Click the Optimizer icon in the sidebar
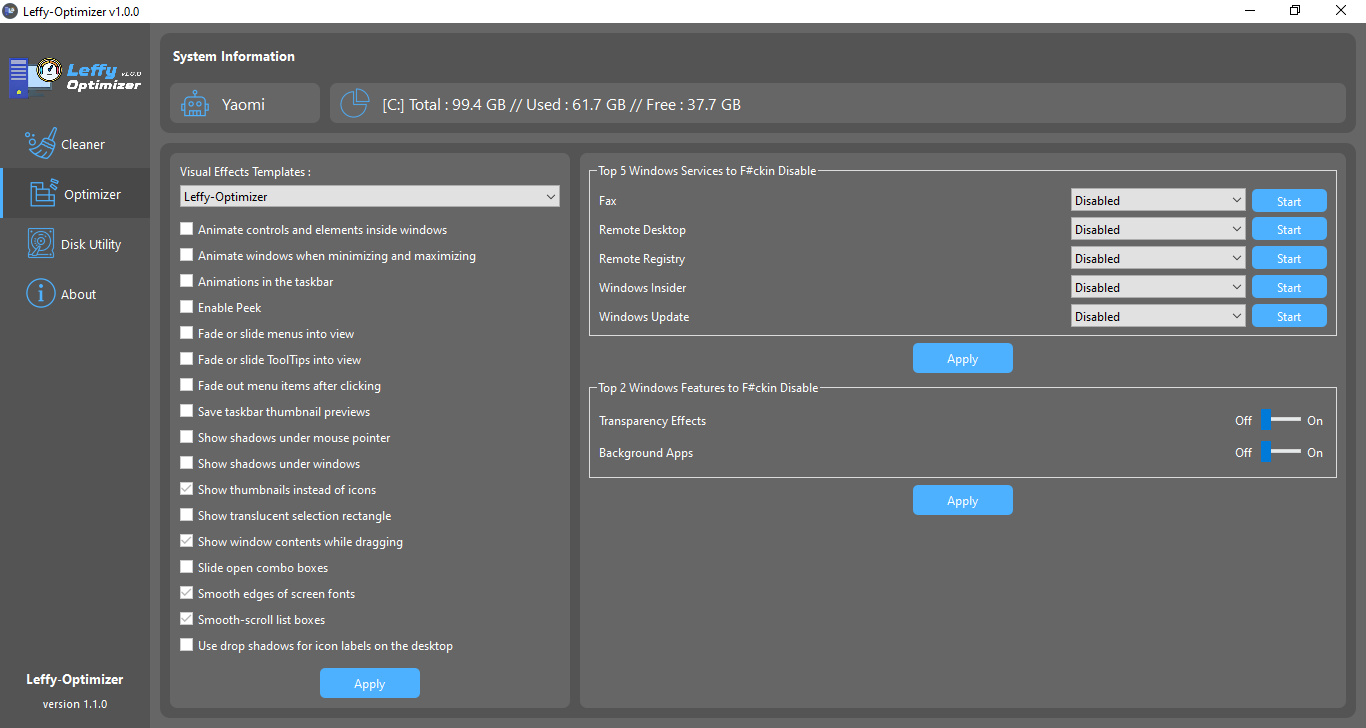The height and width of the screenshot is (728, 1366). click(x=41, y=192)
